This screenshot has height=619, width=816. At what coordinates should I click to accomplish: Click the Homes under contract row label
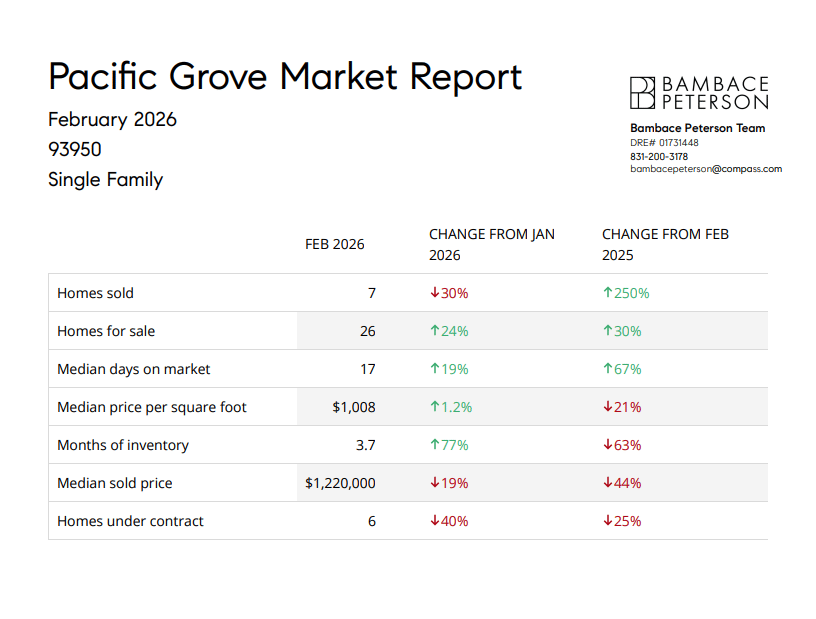pyautogui.click(x=130, y=521)
